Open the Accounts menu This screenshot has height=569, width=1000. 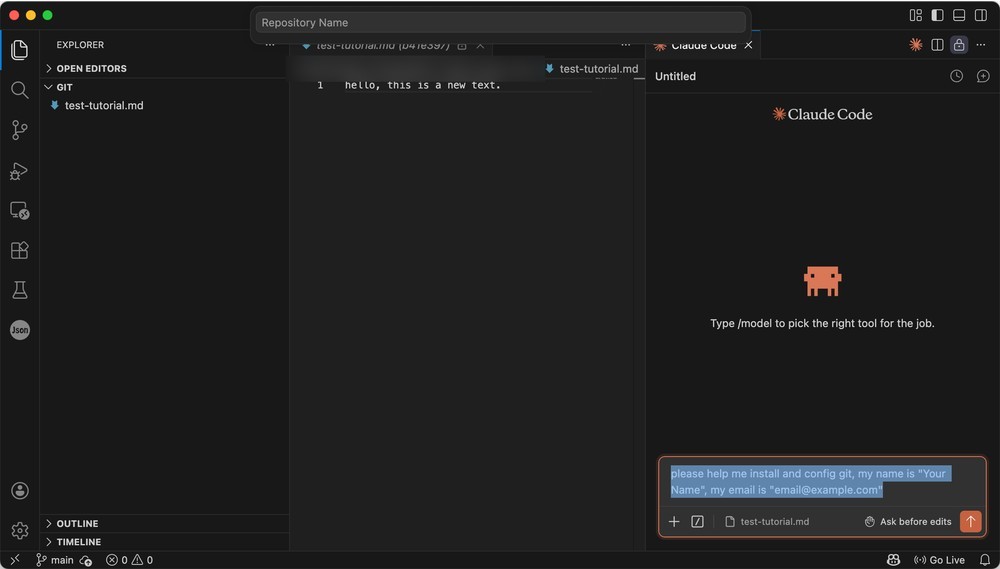pos(20,491)
